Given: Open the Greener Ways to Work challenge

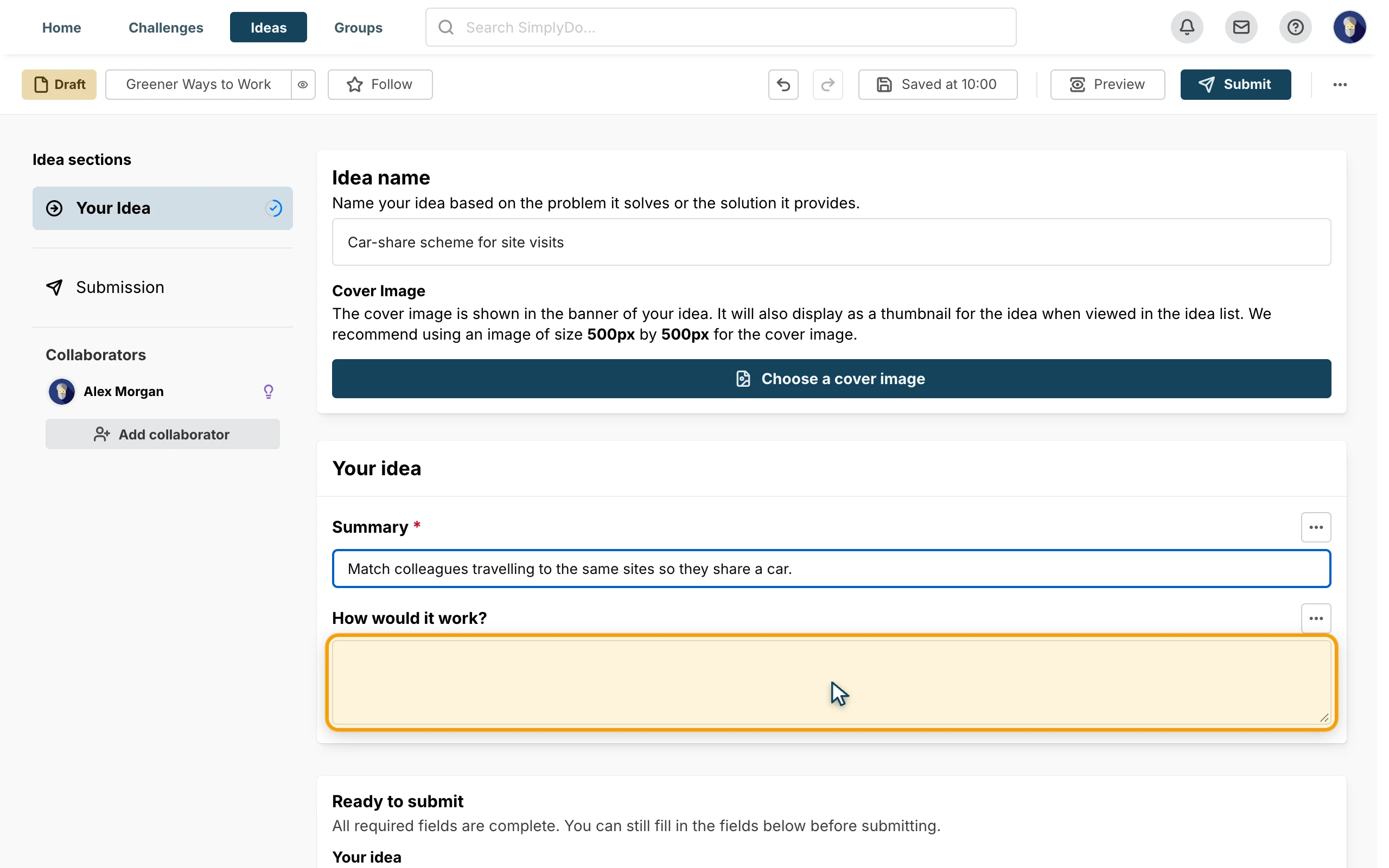Looking at the screenshot, I should click(198, 85).
